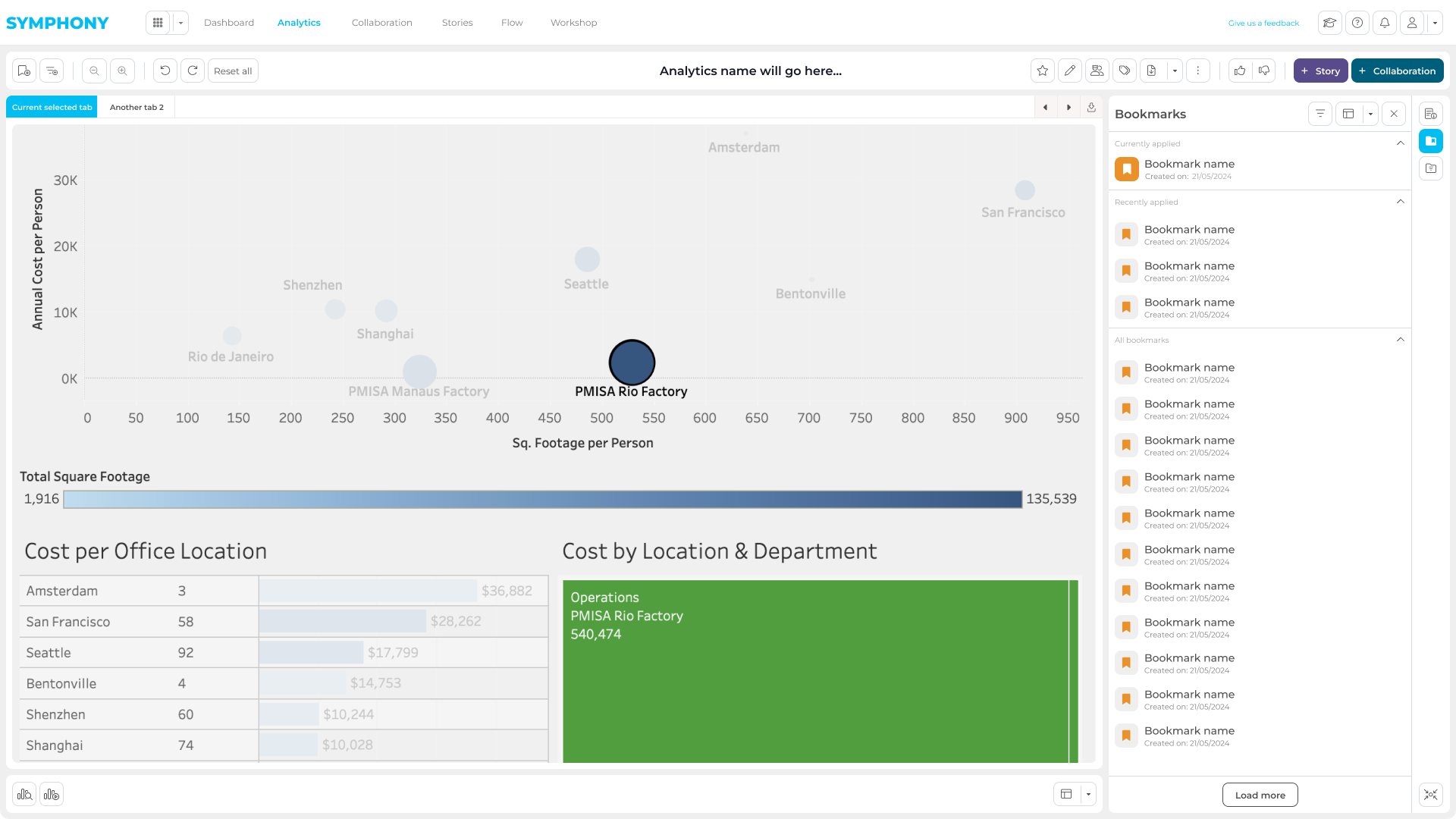Click the Load more button
This screenshot has height=819, width=1456.
(1260, 795)
